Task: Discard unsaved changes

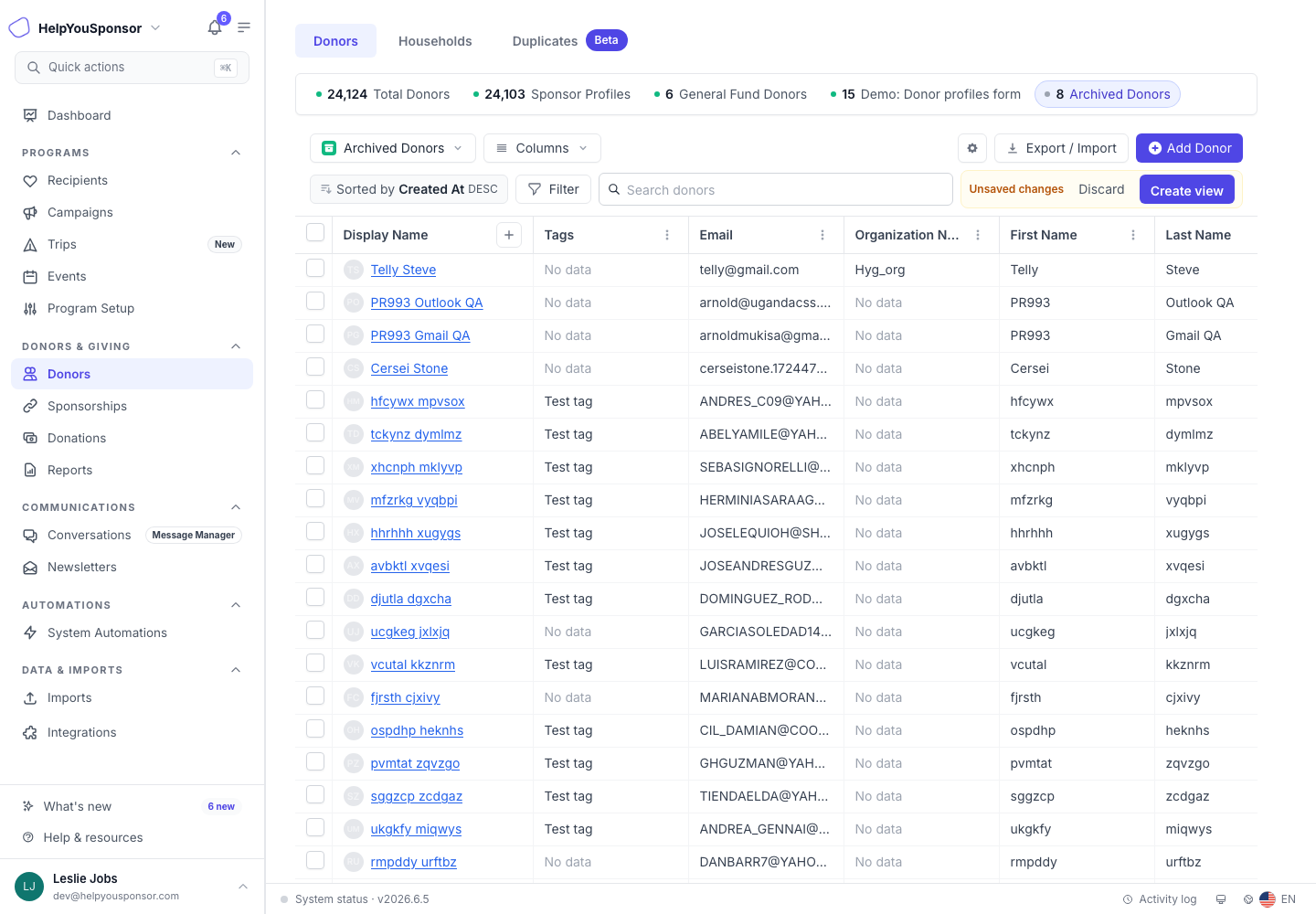Action: (x=1101, y=189)
